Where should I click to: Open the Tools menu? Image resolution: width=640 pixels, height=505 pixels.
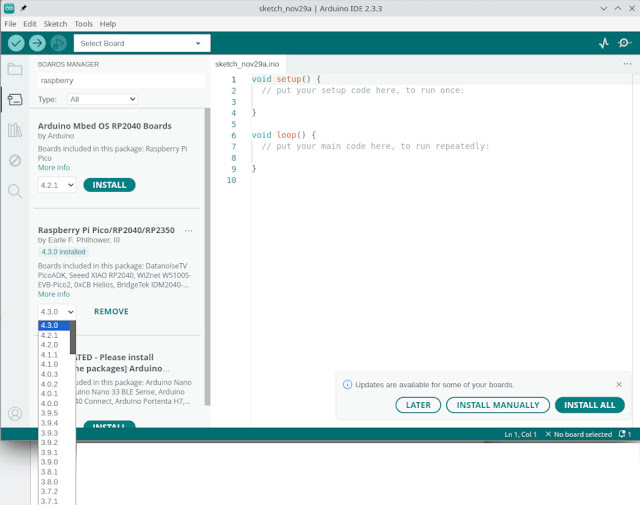[83, 24]
